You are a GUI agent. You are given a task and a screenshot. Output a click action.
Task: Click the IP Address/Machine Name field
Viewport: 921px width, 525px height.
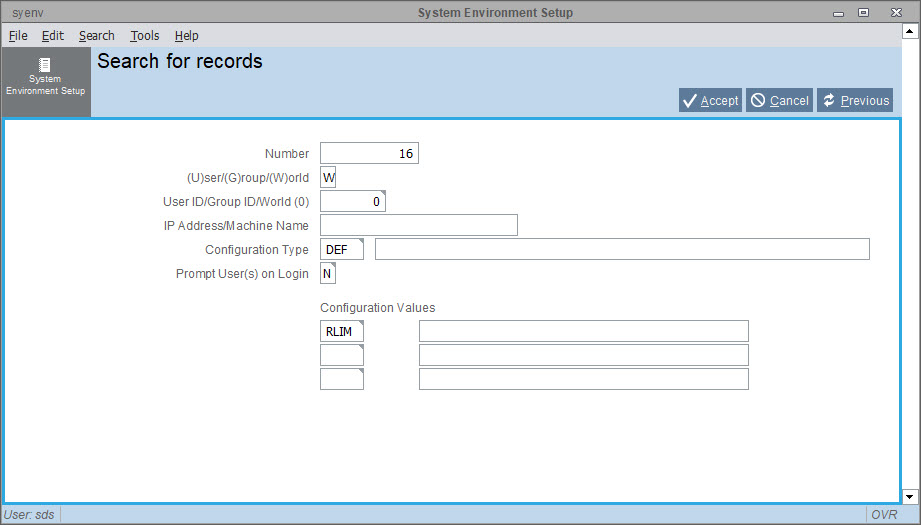pyautogui.click(x=419, y=226)
